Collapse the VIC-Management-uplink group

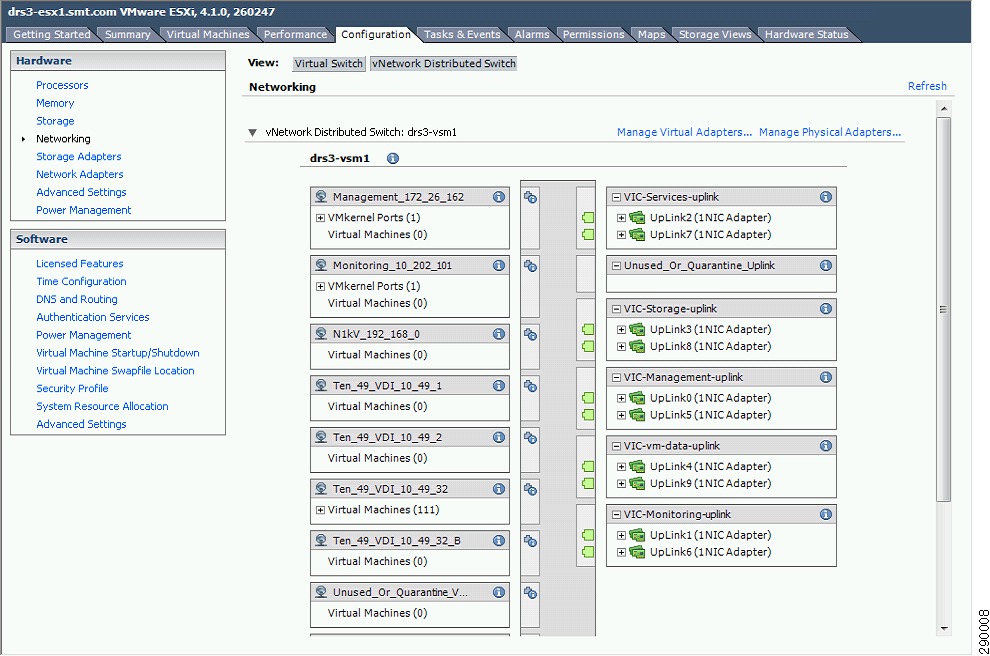point(616,378)
